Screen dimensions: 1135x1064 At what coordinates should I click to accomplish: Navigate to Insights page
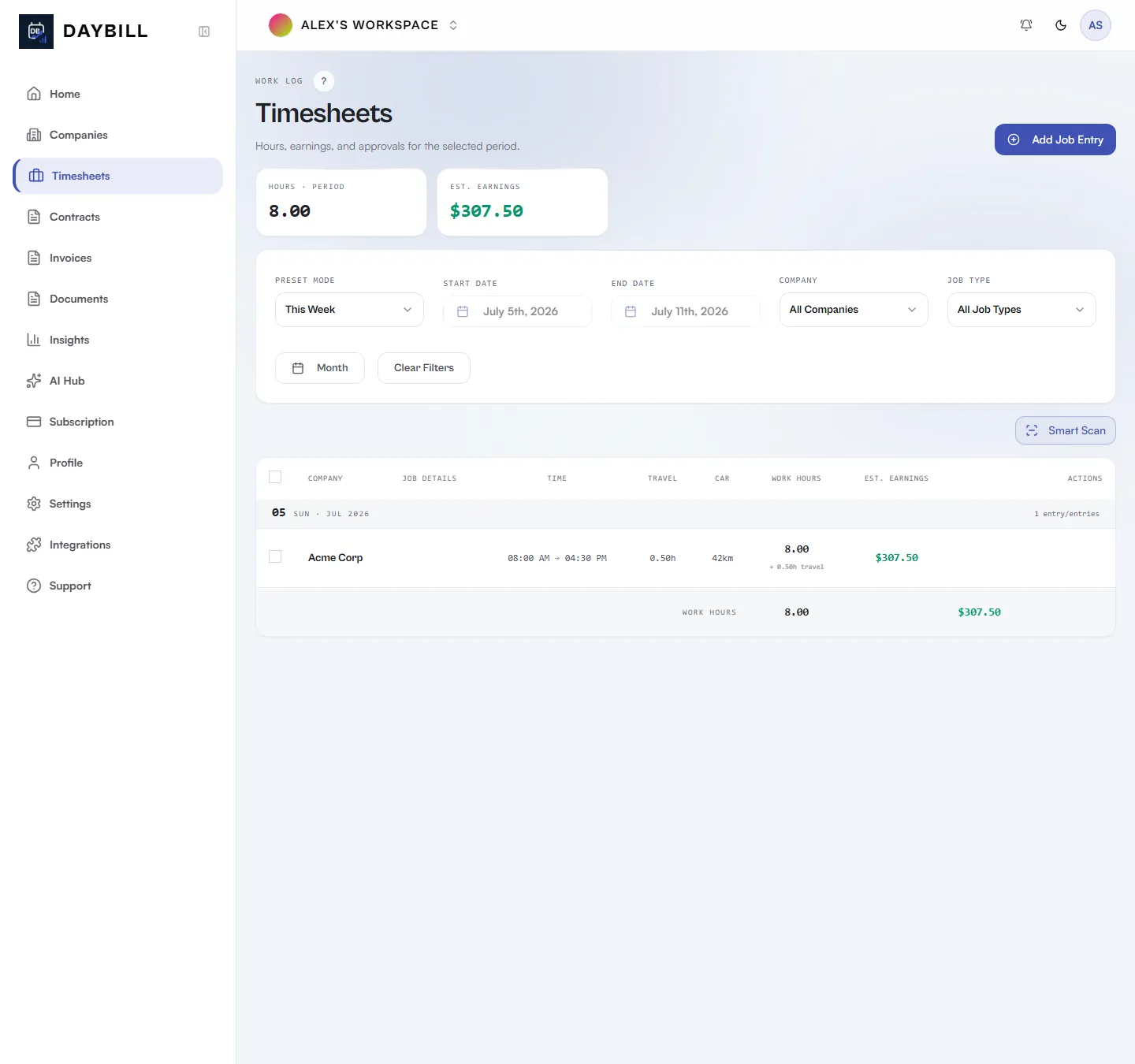click(x=118, y=340)
